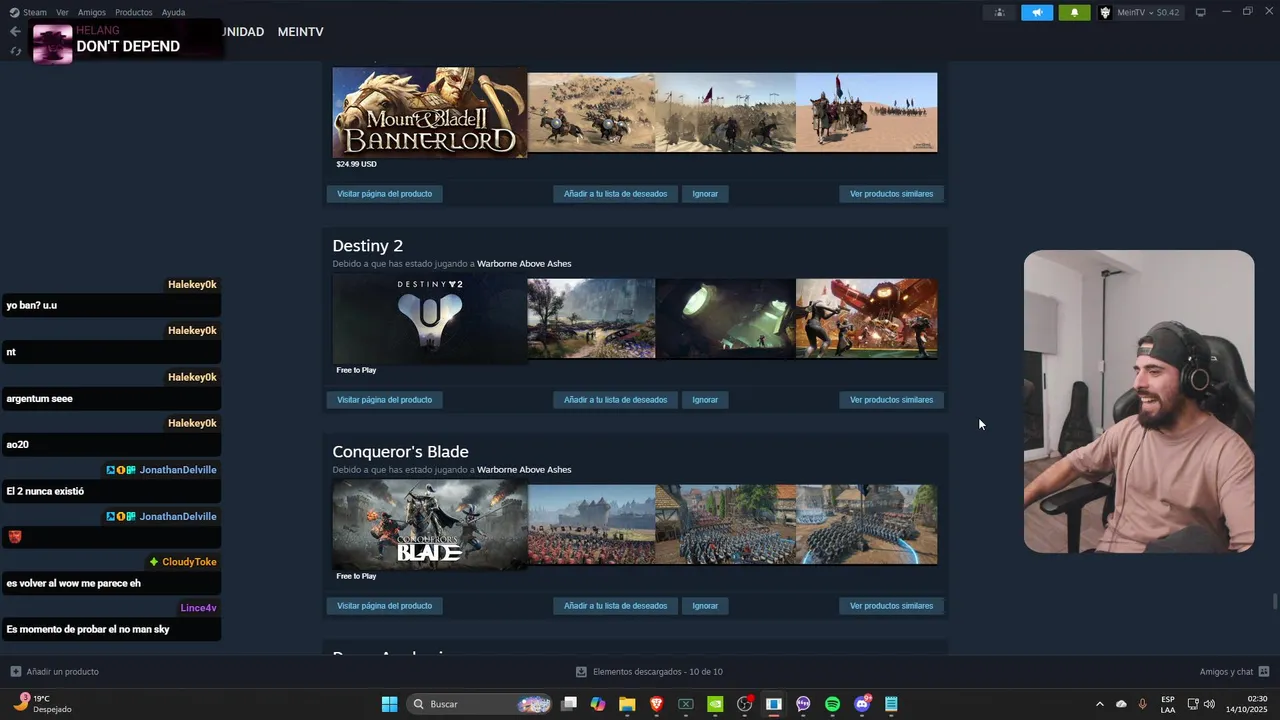Image resolution: width=1280 pixels, height=720 pixels.
Task: Visit Destiny 2 product page button
Action: (384, 400)
